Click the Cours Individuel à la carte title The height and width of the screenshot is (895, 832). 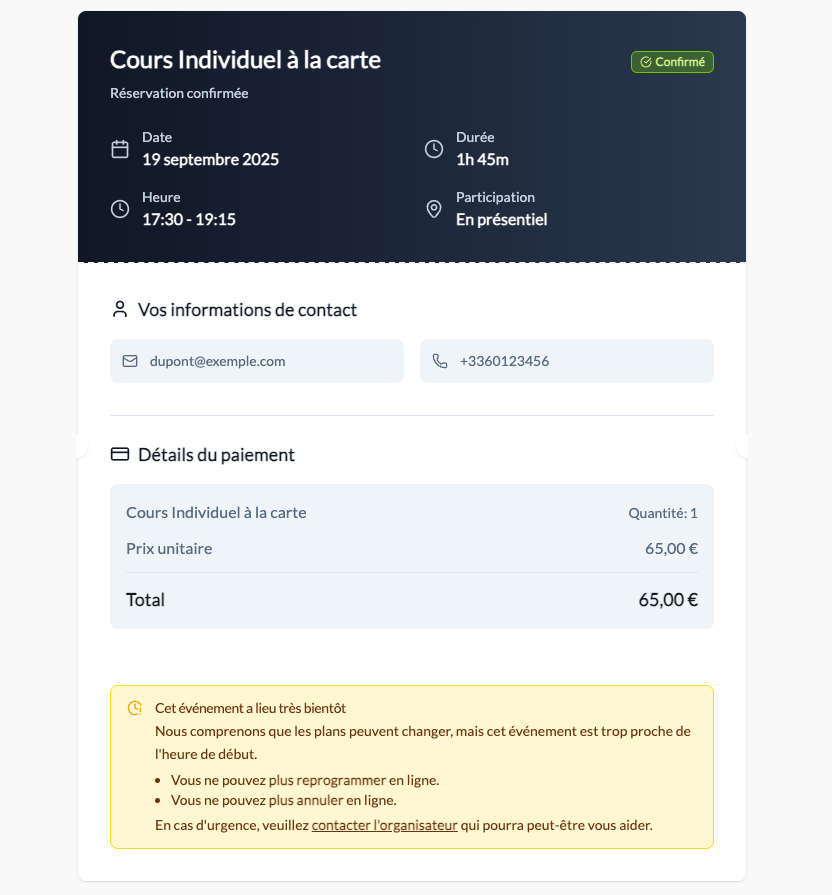[x=245, y=60]
